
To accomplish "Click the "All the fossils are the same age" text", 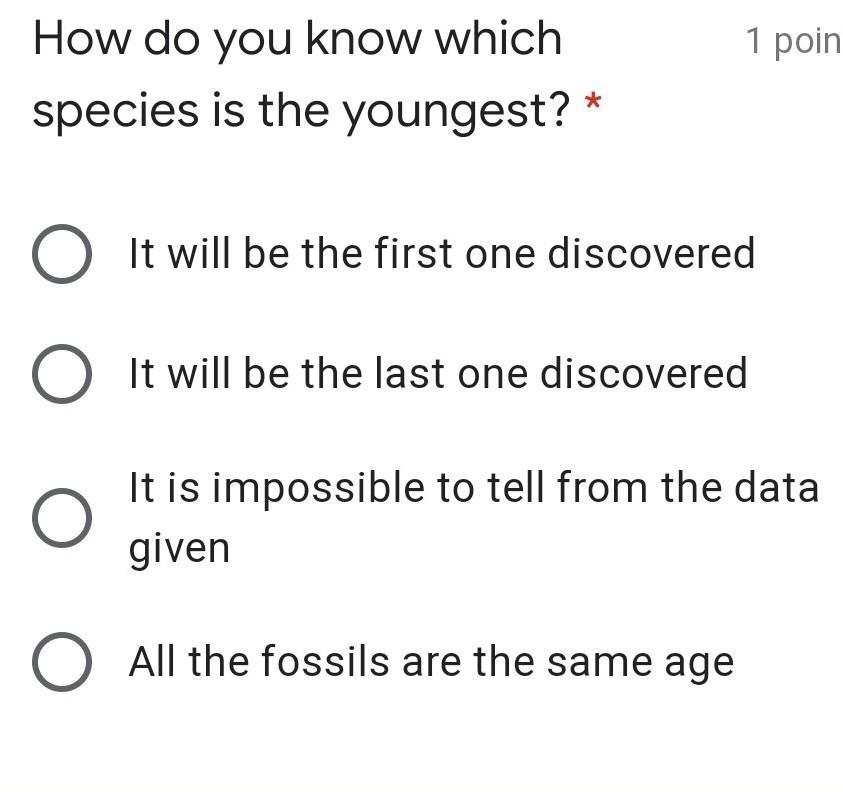I will pos(431,662).
